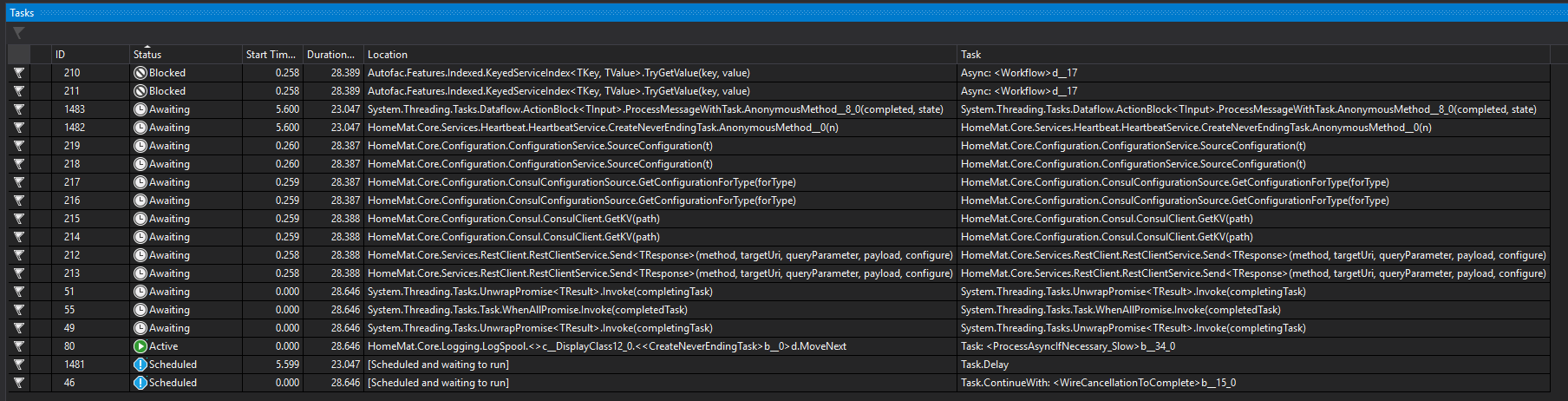Toggle the flag for task 210
Viewport: 1568px width, 401px height.
19,73
